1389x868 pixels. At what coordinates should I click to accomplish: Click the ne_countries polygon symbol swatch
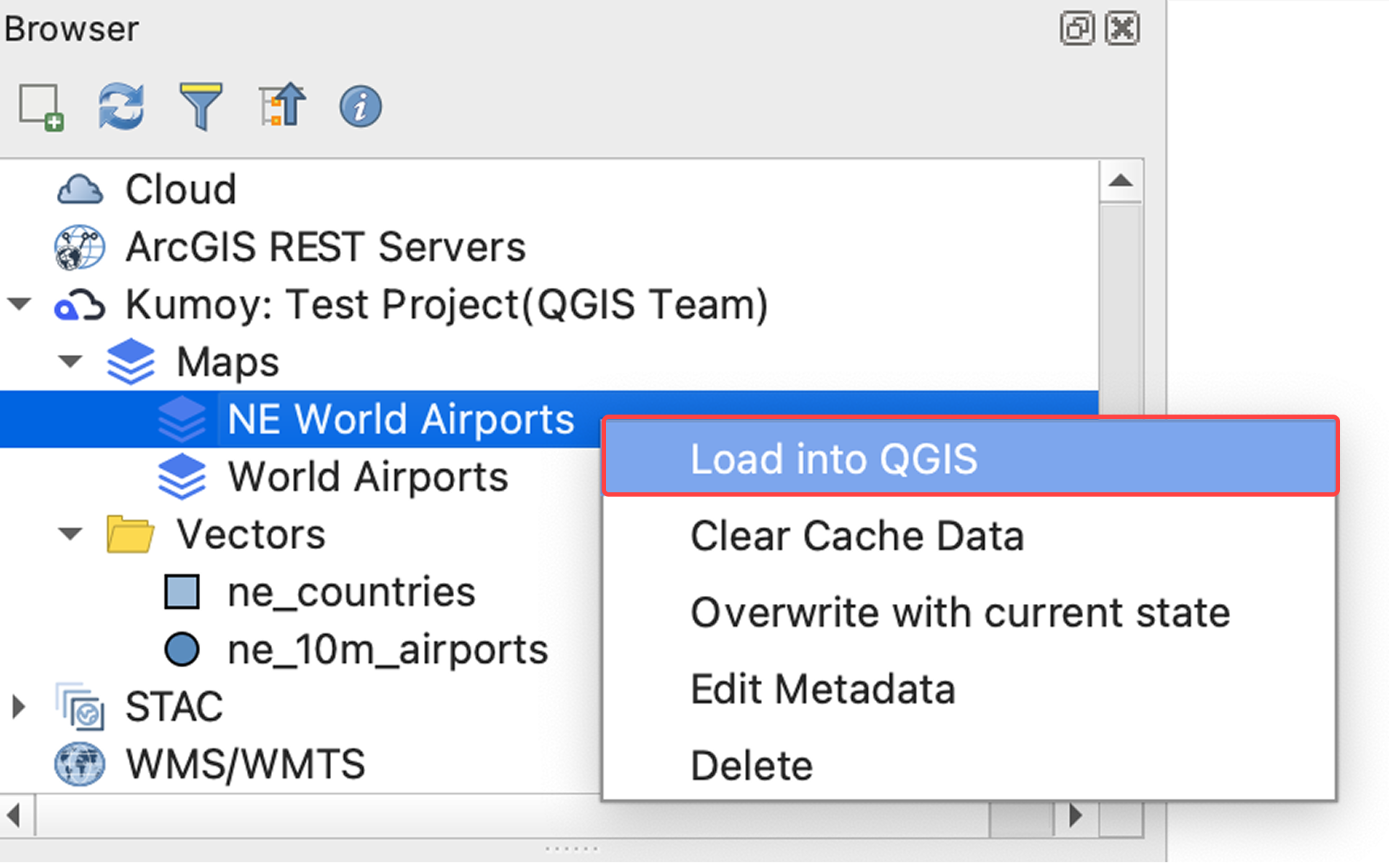(183, 591)
